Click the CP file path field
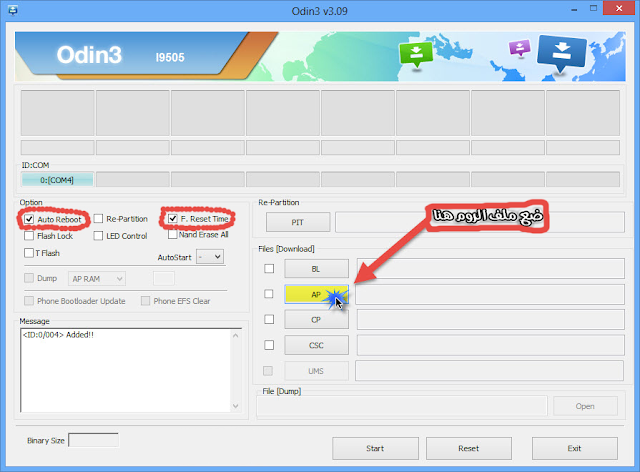640x472 pixels. click(x=491, y=319)
